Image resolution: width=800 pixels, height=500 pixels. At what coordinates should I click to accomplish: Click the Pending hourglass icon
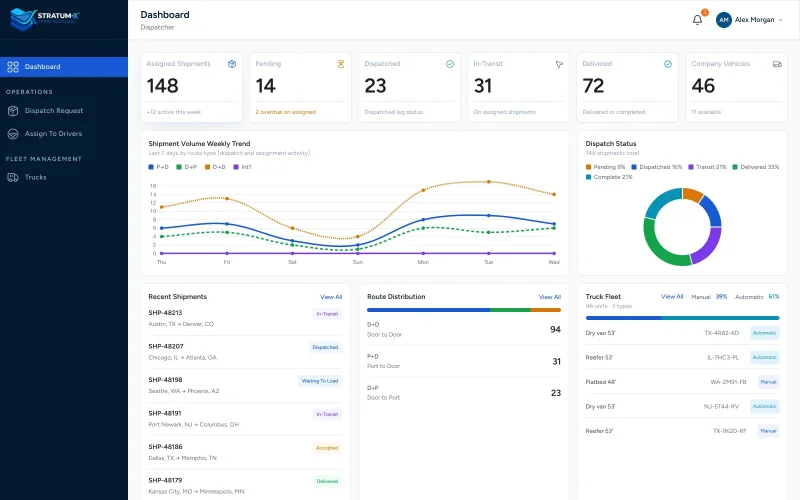tap(341, 64)
